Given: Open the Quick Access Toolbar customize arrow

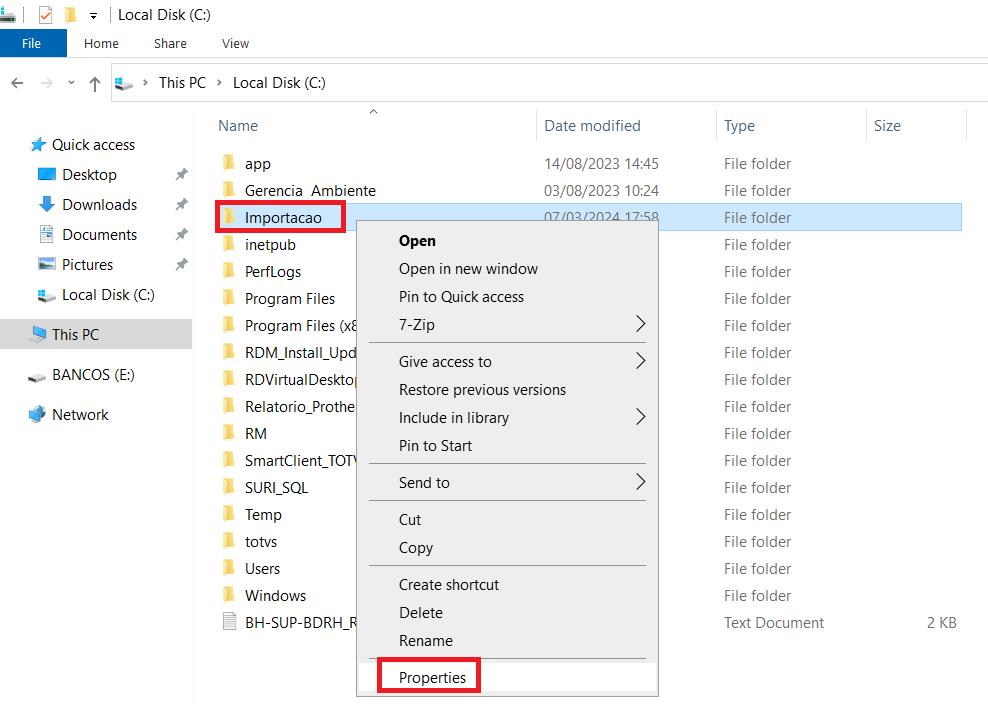Looking at the screenshot, I should pos(93,16).
